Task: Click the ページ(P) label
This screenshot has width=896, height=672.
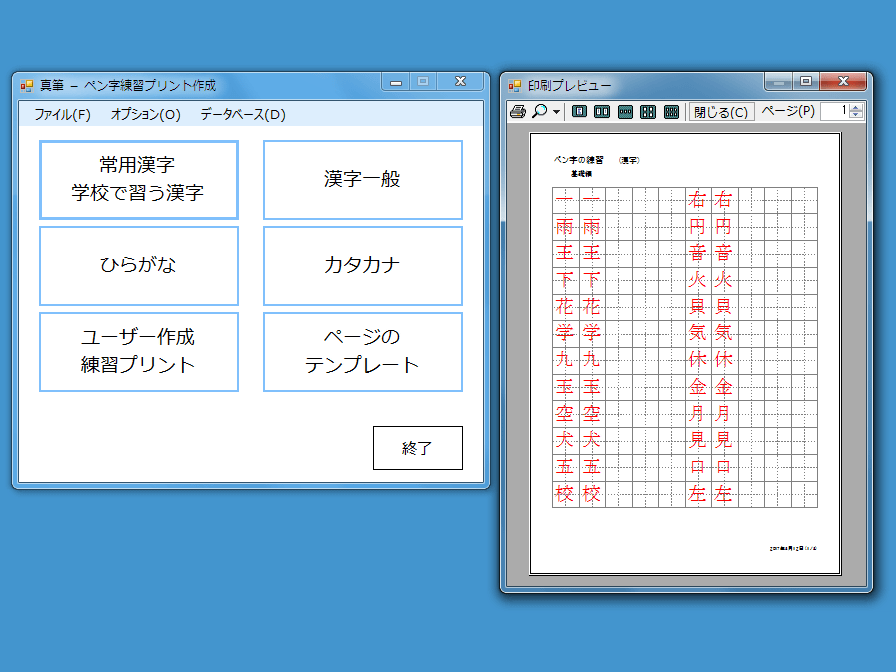Action: click(788, 111)
